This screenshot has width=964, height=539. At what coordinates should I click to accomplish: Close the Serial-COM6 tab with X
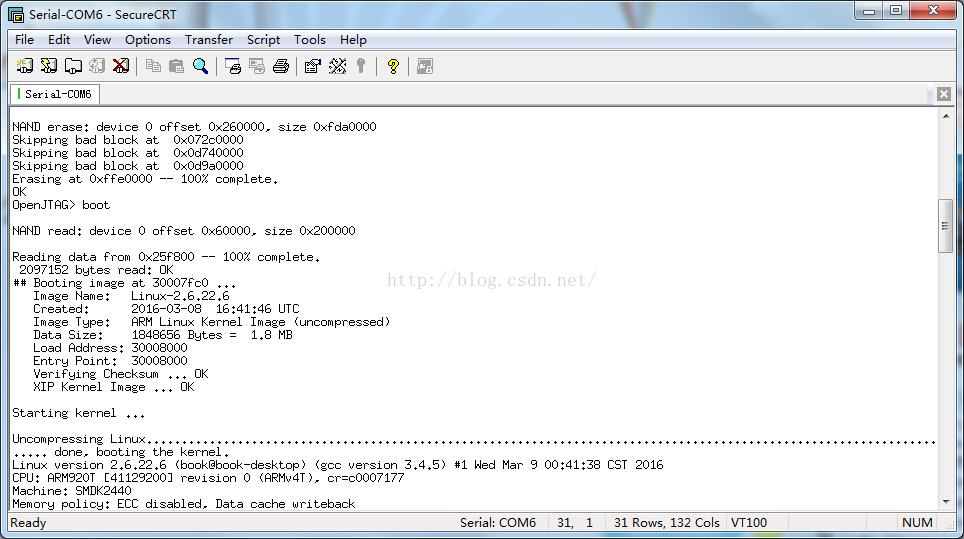click(944, 94)
